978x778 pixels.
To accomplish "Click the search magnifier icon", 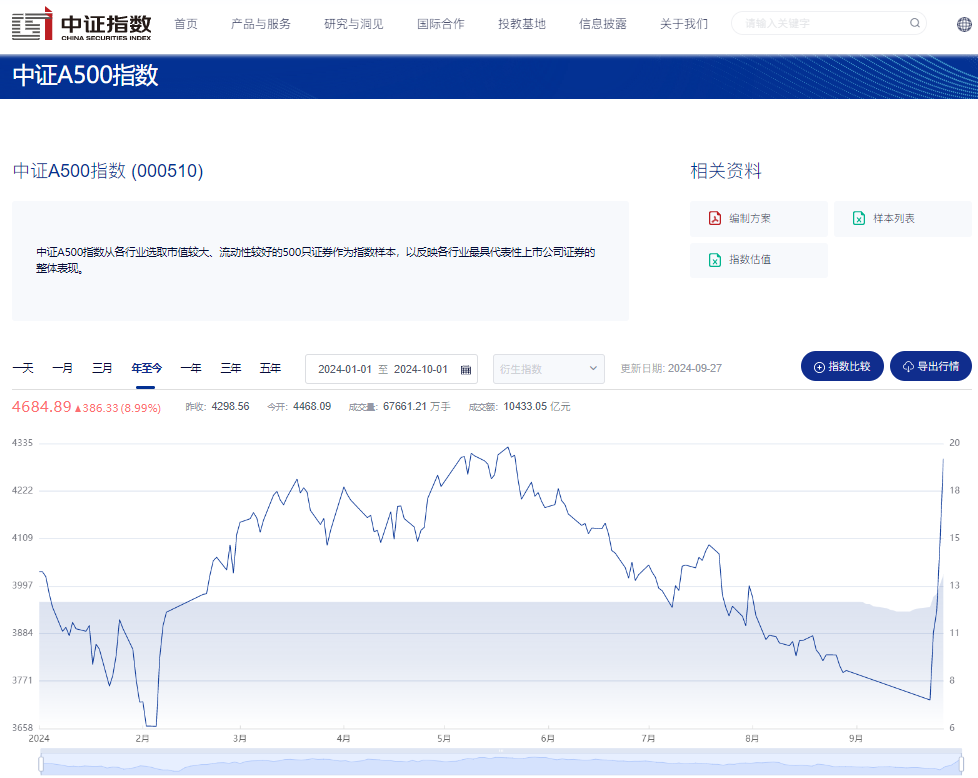I will pos(914,23).
